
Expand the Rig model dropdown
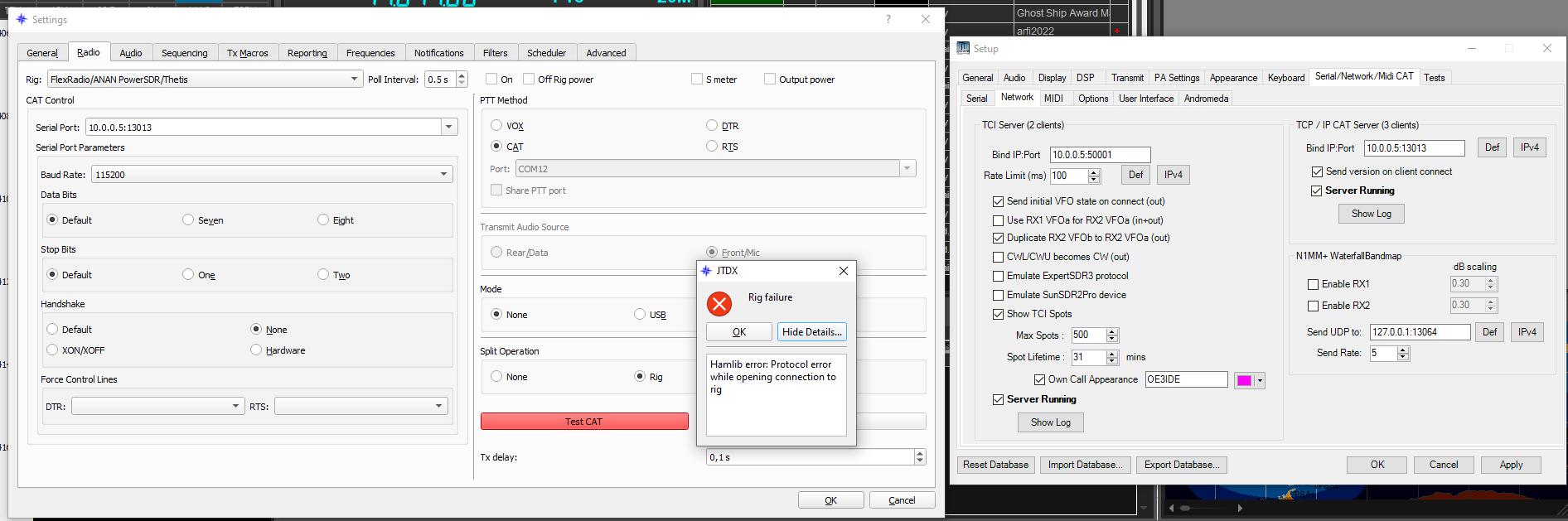354,80
